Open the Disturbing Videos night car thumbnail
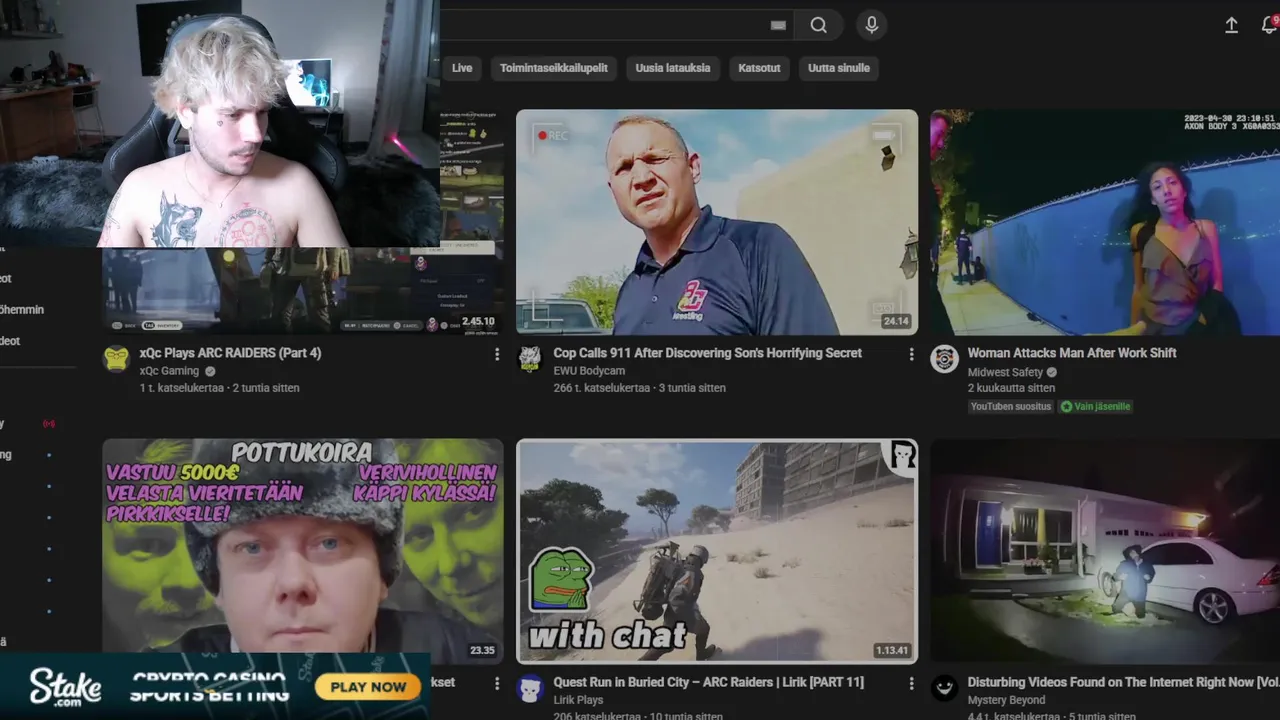The width and height of the screenshot is (1280, 720). tap(1105, 551)
